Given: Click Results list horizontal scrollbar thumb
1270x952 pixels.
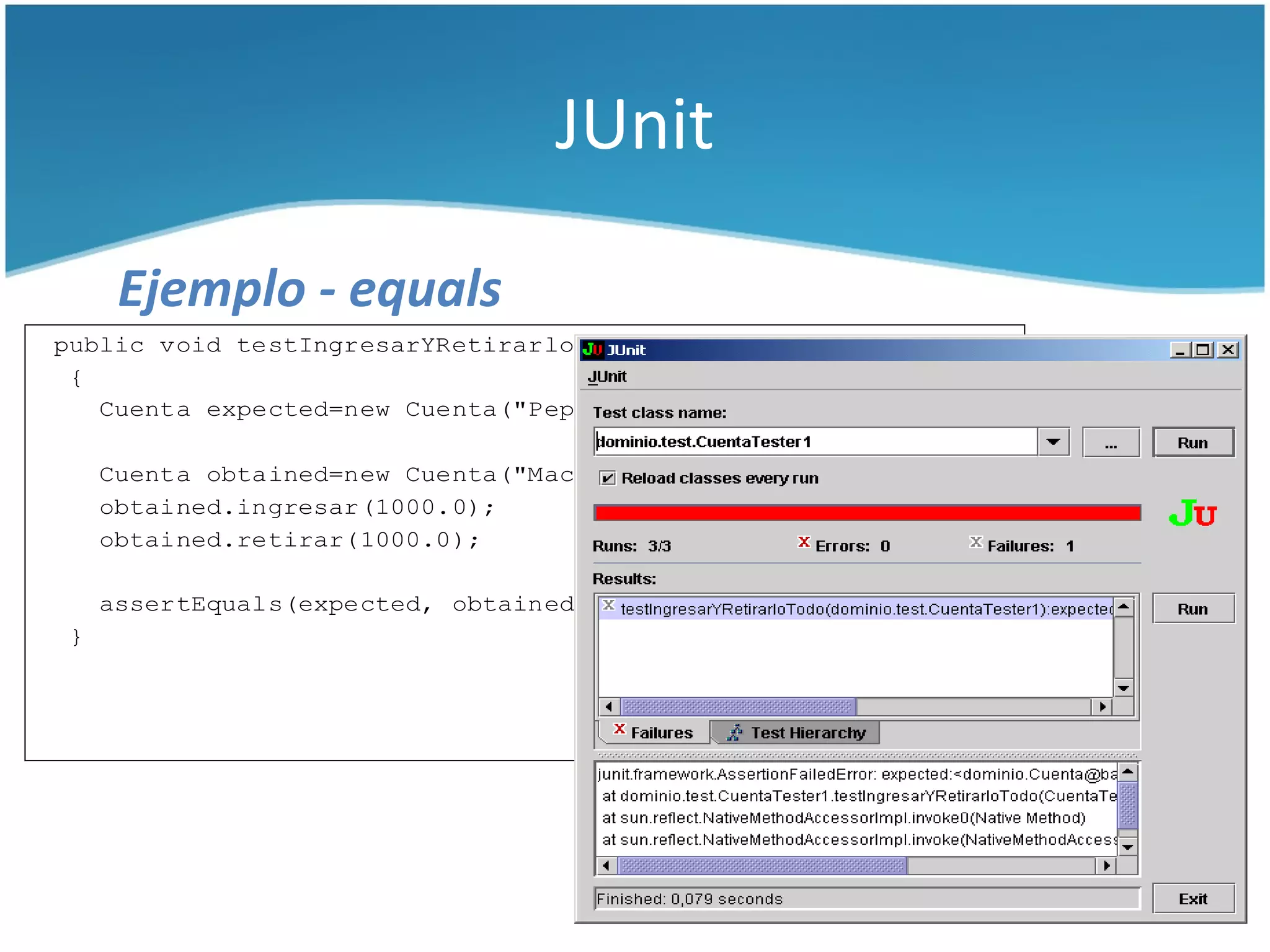Looking at the screenshot, I should click(738, 707).
